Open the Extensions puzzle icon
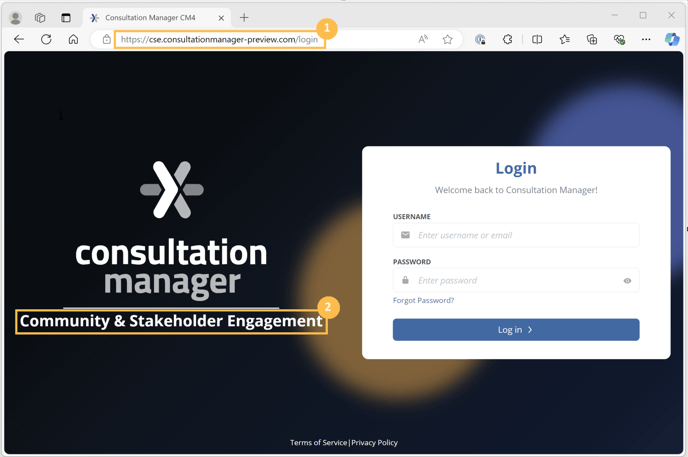 coord(508,39)
